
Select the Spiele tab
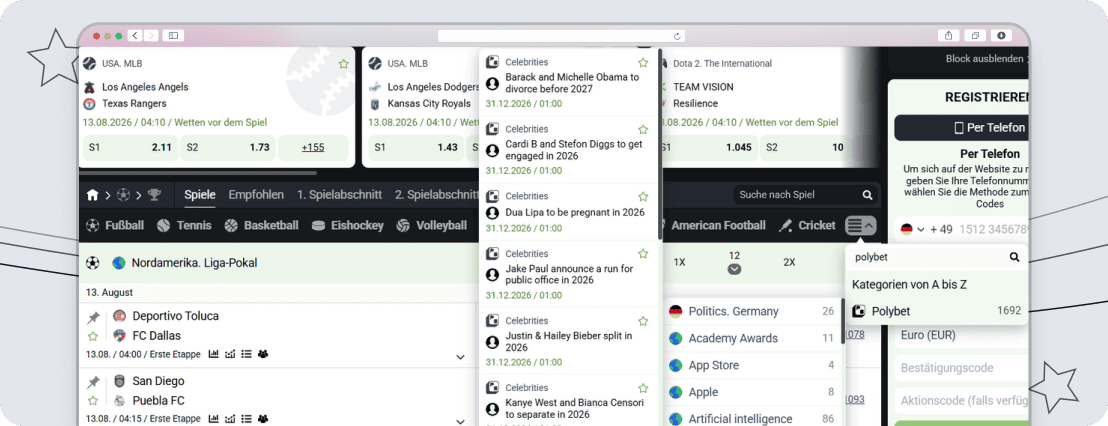tap(200, 195)
